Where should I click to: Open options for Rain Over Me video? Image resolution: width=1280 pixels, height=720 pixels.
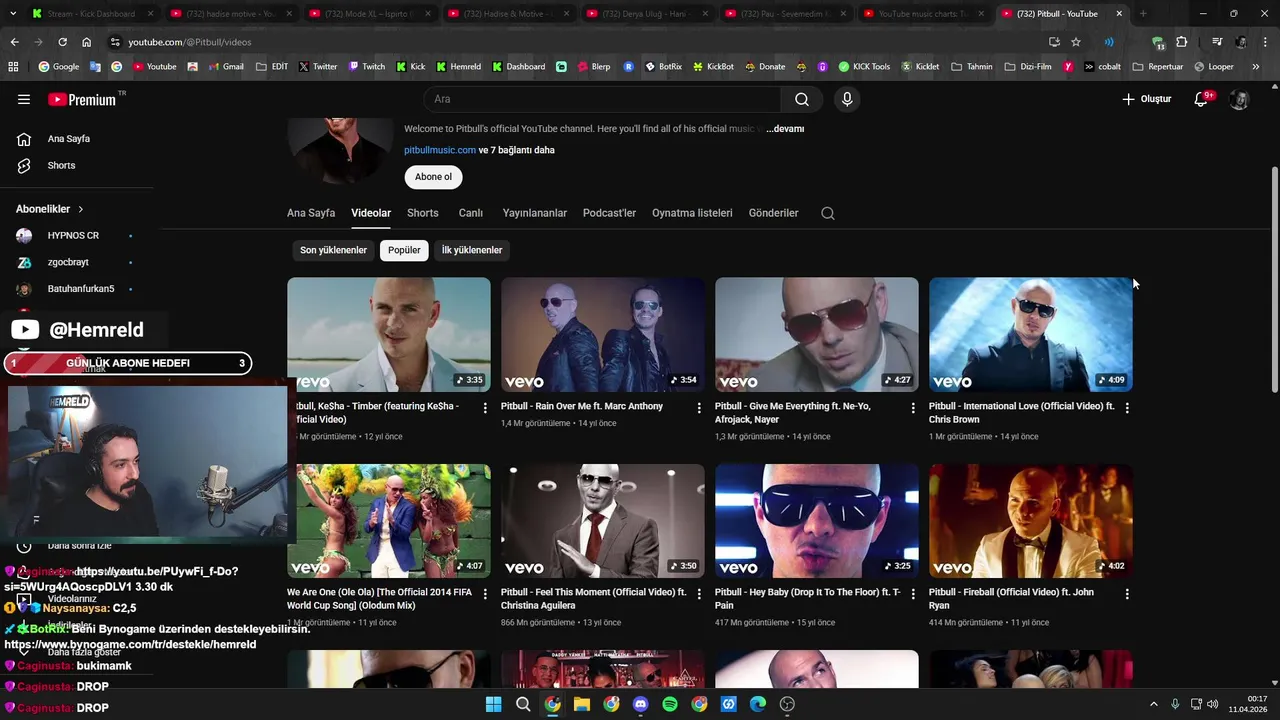click(x=699, y=408)
